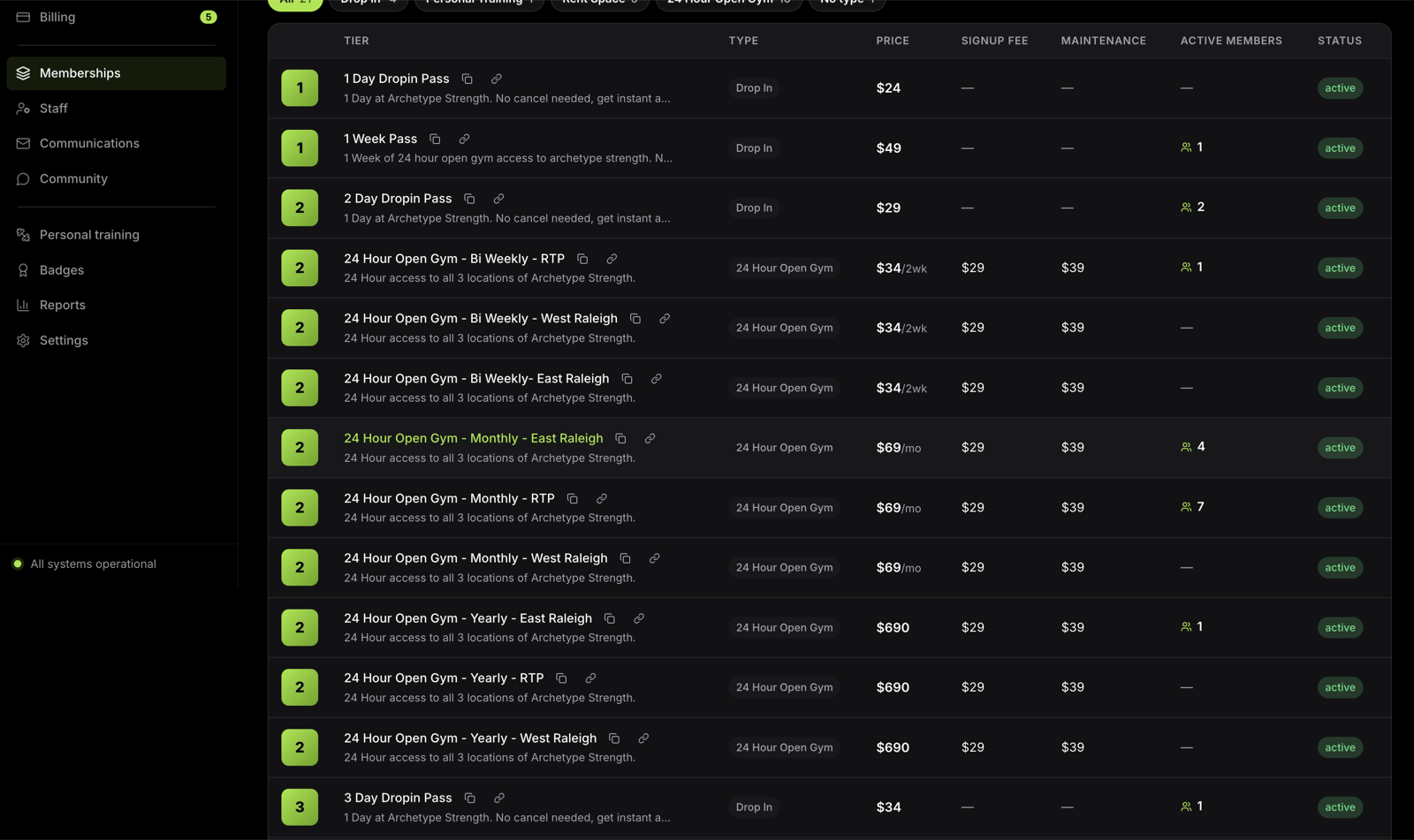The height and width of the screenshot is (840, 1414).
Task: Open 24 Hour Open Gym - Monthly - RTP
Action: pos(449,498)
